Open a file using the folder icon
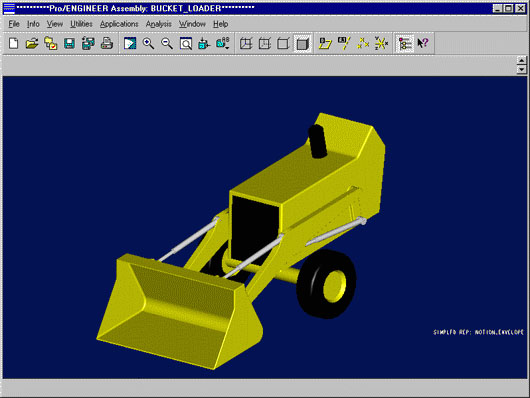Image resolution: width=530 pixels, height=398 pixels. (x=32, y=43)
